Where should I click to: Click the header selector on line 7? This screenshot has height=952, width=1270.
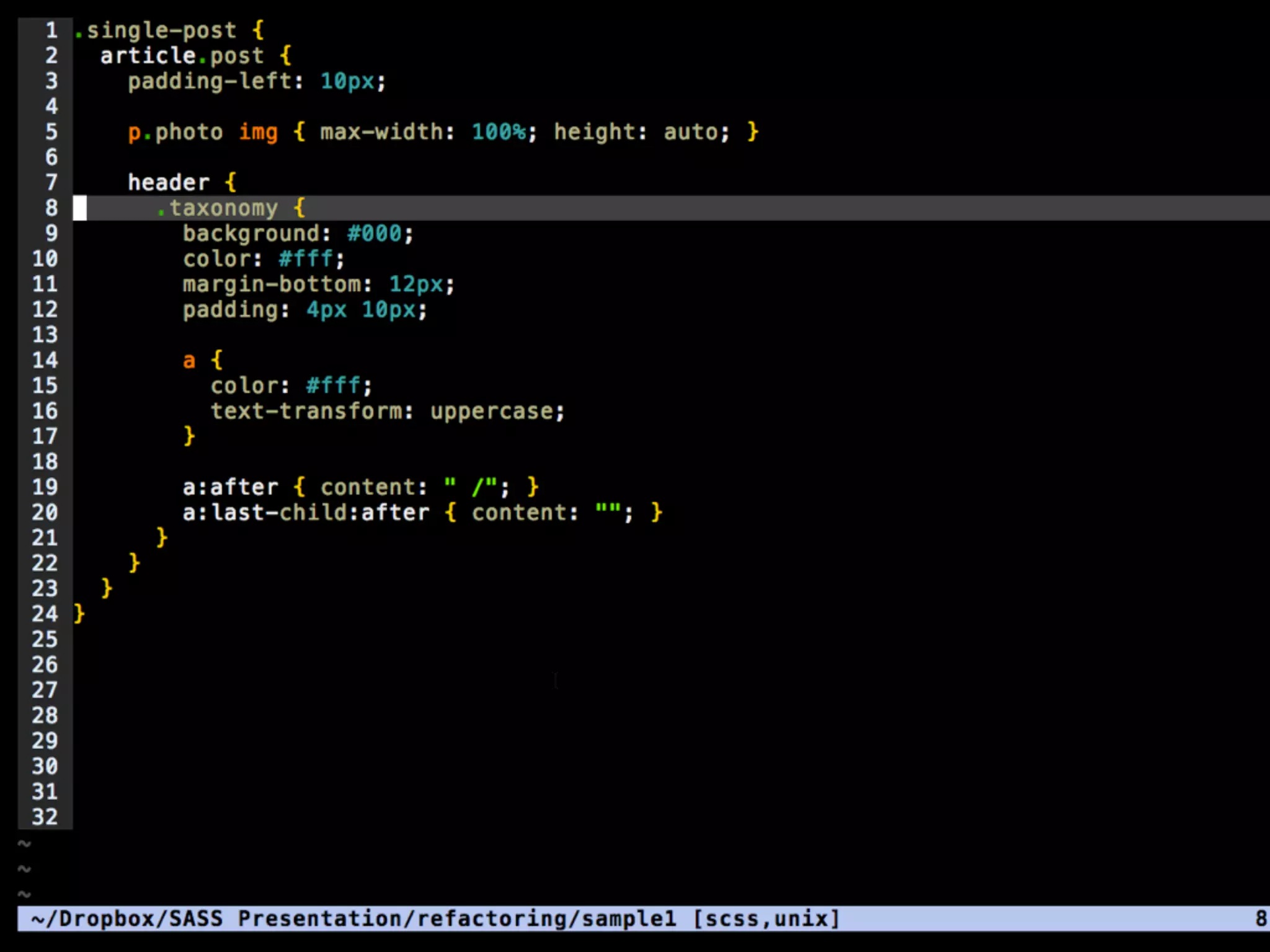coord(168,183)
